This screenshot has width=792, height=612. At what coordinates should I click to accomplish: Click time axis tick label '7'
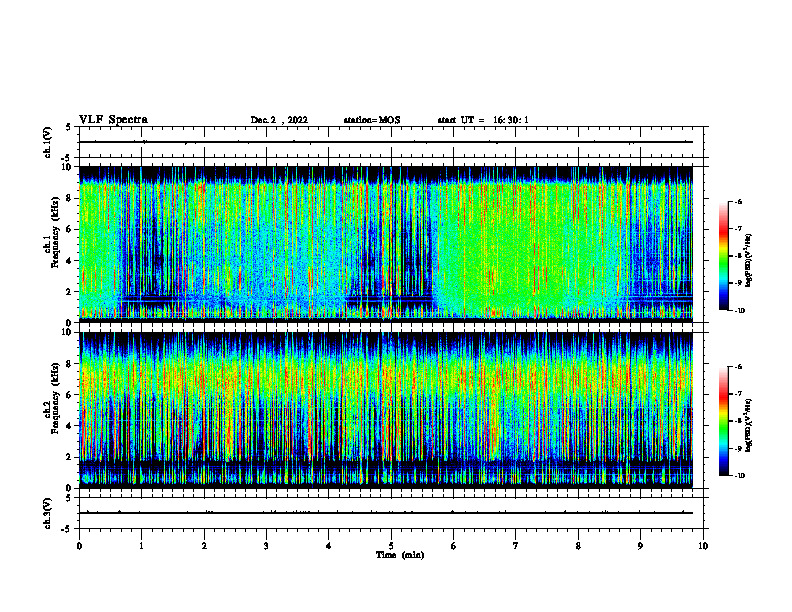516,546
